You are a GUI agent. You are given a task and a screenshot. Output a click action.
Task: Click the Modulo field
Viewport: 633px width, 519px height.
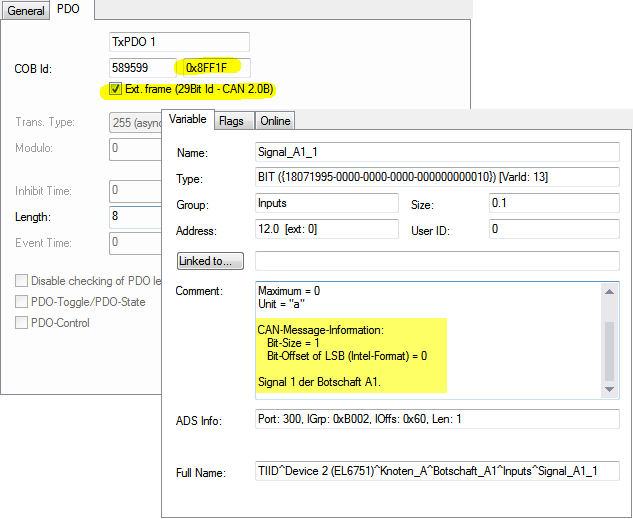point(135,149)
